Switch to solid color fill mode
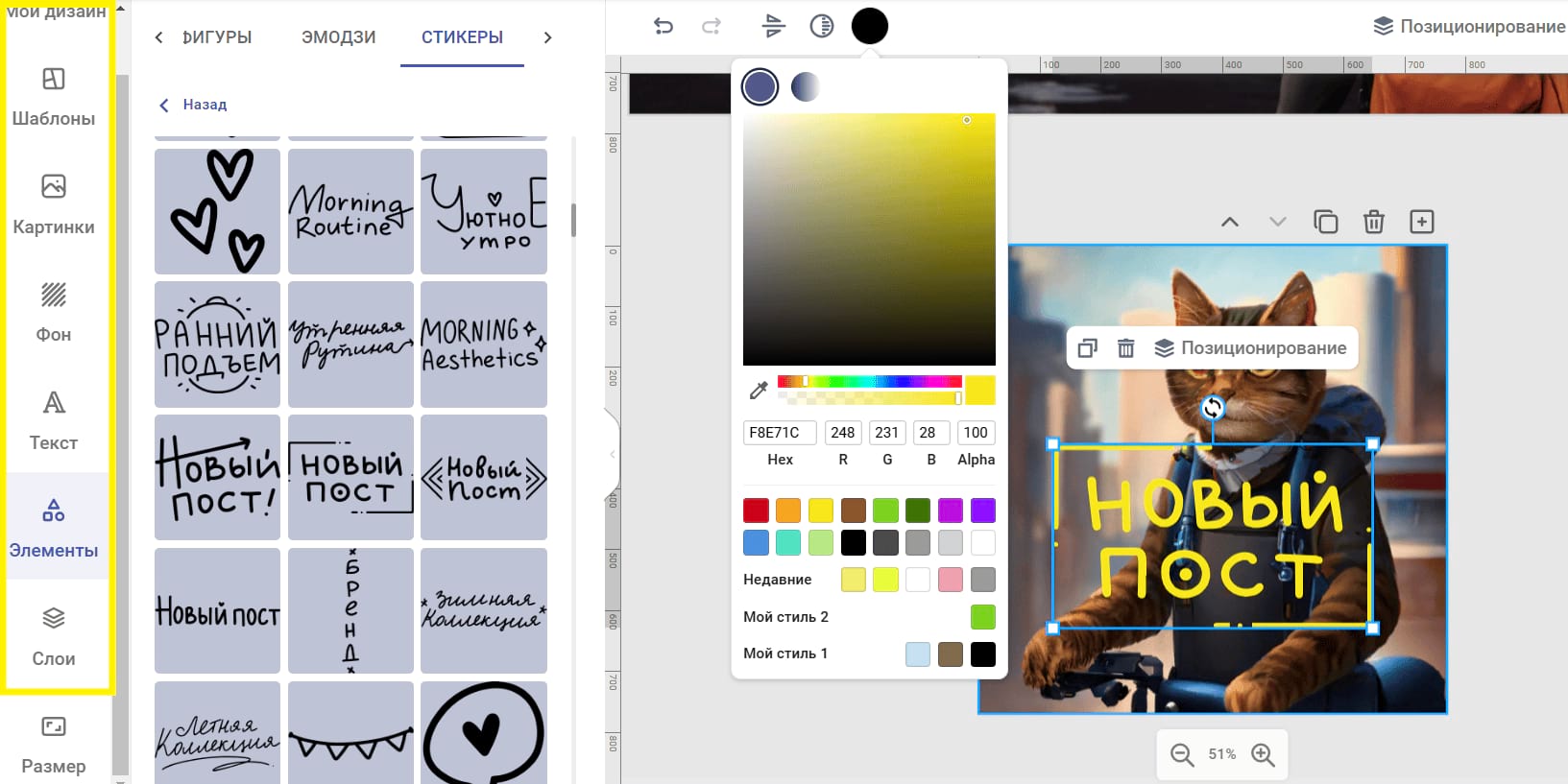The image size is (1568, 784). pyautogui.click(x=760, y=87)
